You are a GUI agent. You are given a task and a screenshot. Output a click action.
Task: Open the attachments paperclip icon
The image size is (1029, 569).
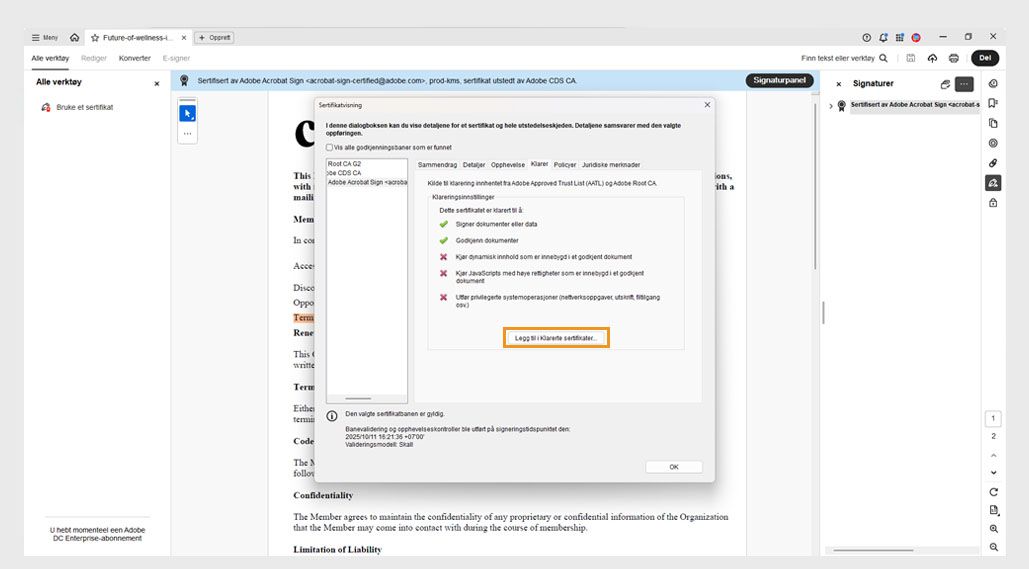(993, 163)
